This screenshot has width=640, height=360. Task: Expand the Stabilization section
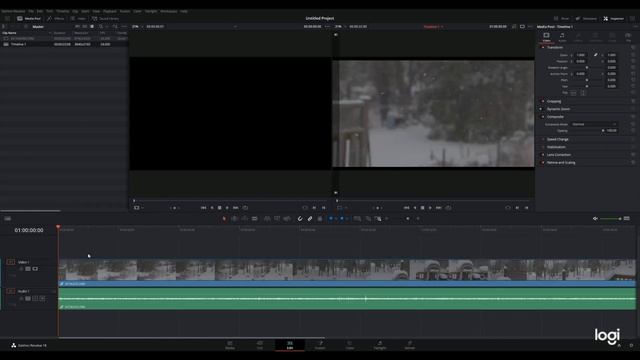pyautogui.click(x=556, y=147)
